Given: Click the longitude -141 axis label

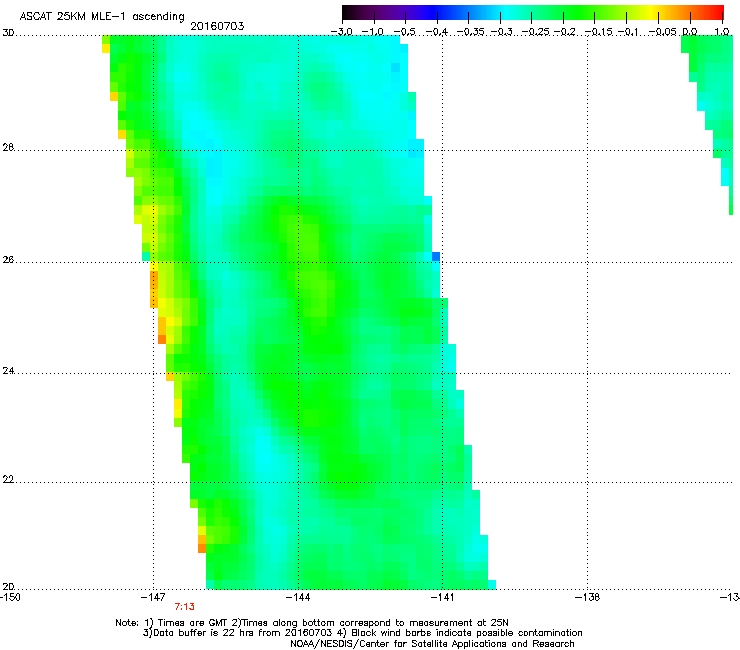Looking at the screenshot, I should [442, 597].
